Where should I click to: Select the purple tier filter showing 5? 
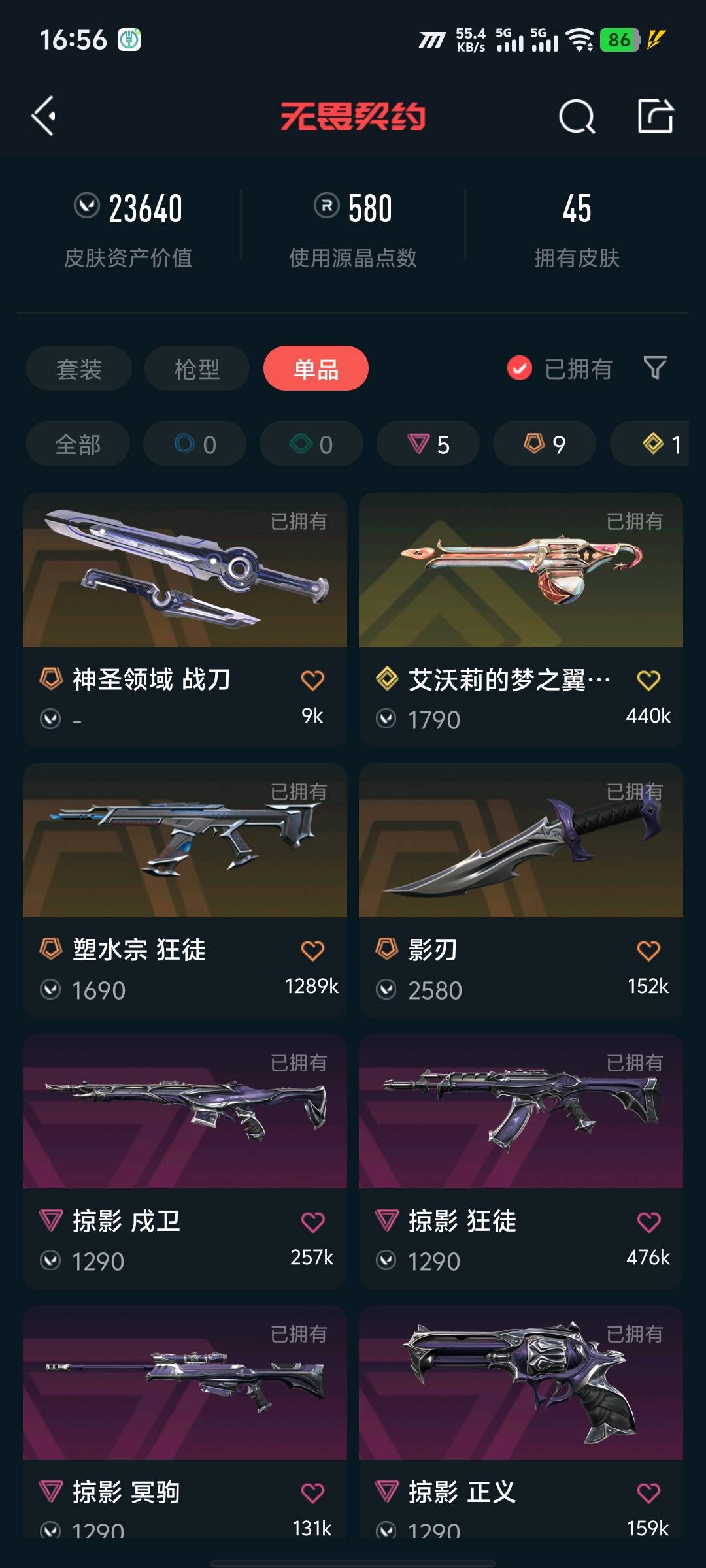coord(428,444)
